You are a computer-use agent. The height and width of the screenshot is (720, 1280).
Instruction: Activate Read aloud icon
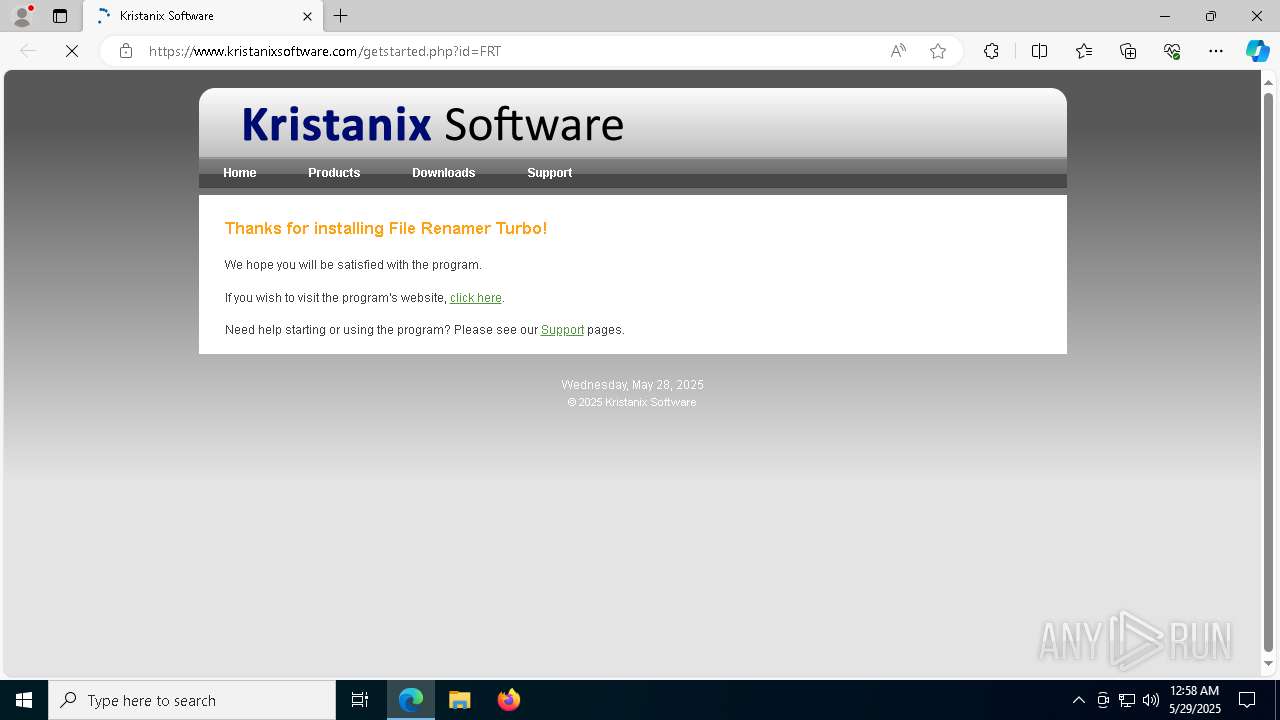pyautogui.click(x=898, y=51)
